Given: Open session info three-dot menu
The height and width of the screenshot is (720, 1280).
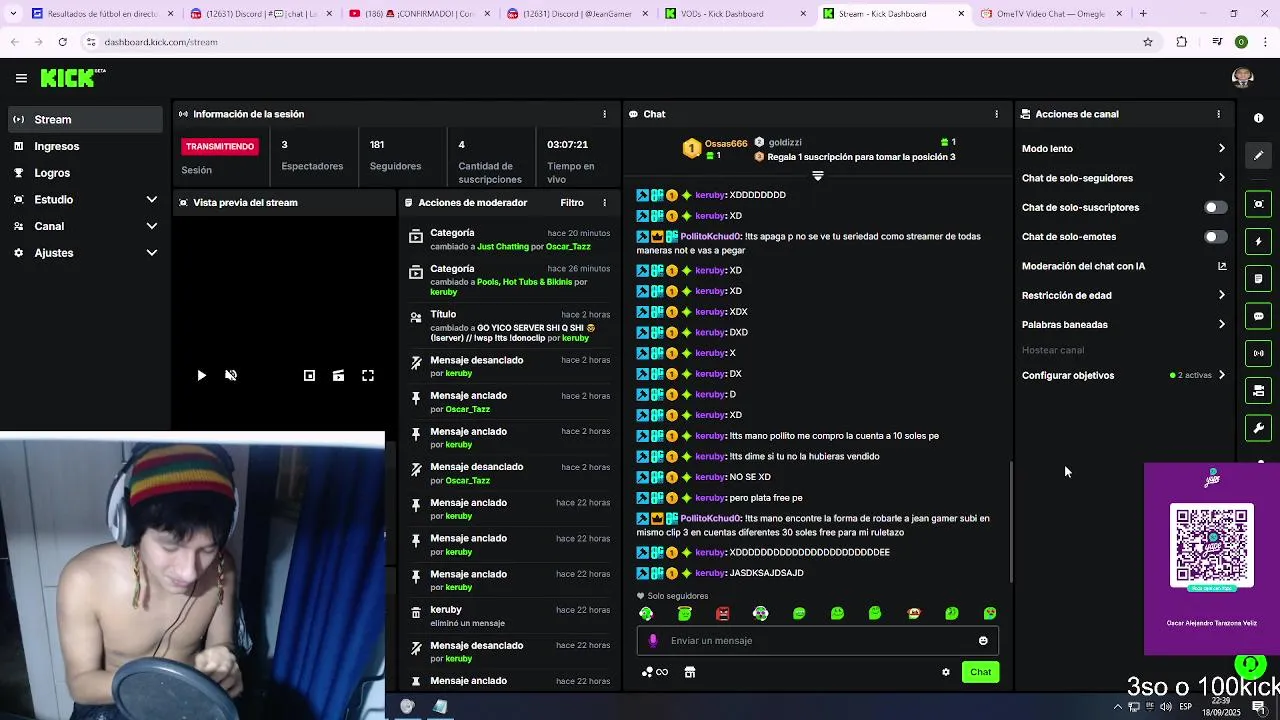Looking at the screenshot, I should click(604, 114).
